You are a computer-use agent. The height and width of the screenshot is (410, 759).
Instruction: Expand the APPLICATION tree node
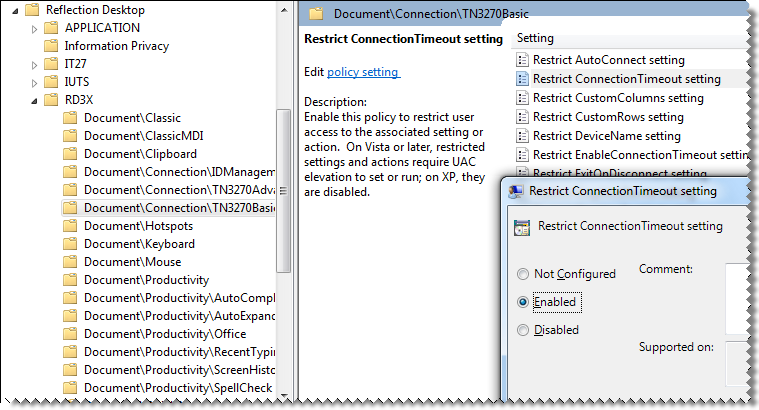click(x=35, y=28)
